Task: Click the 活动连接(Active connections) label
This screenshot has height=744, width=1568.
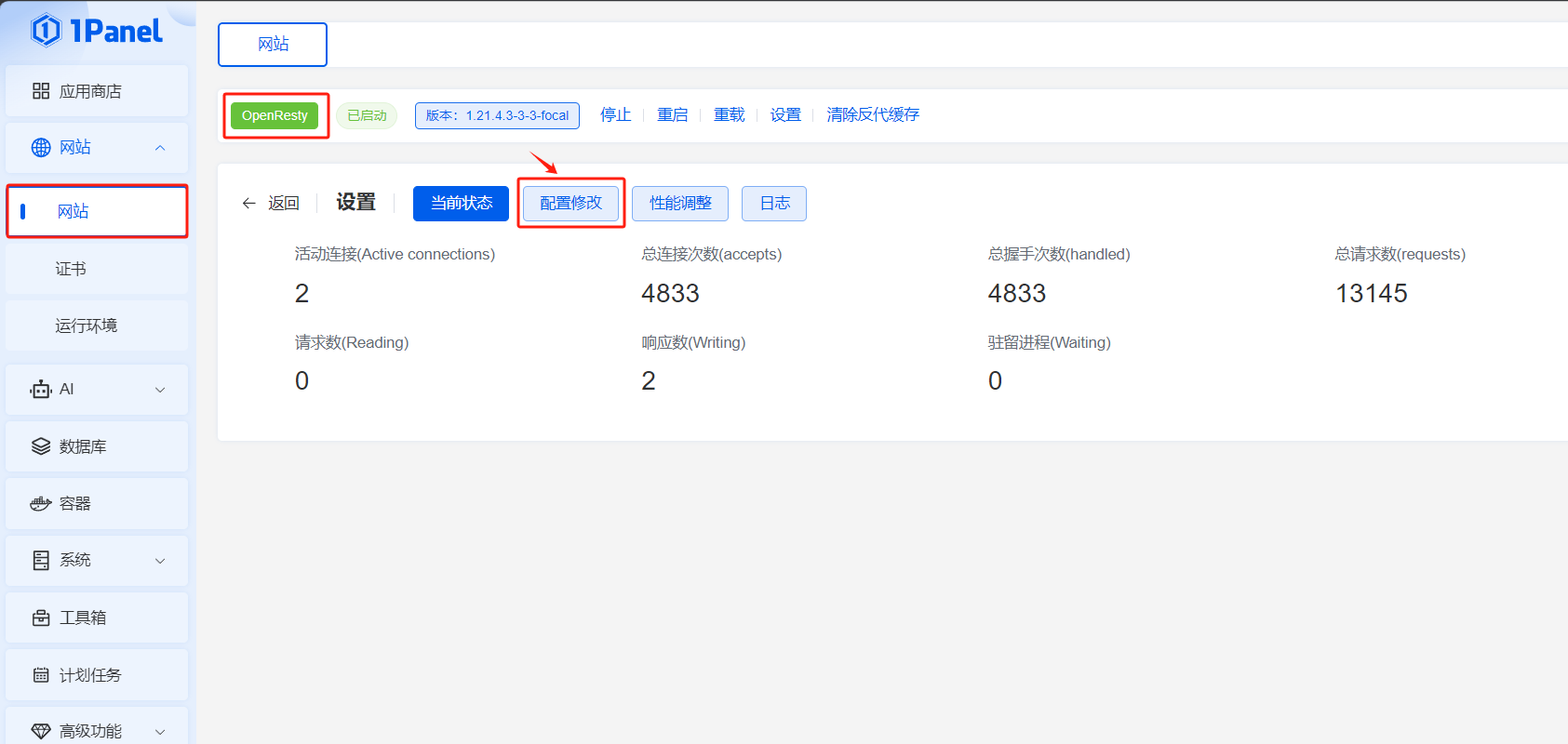Action: click(395, 255)
